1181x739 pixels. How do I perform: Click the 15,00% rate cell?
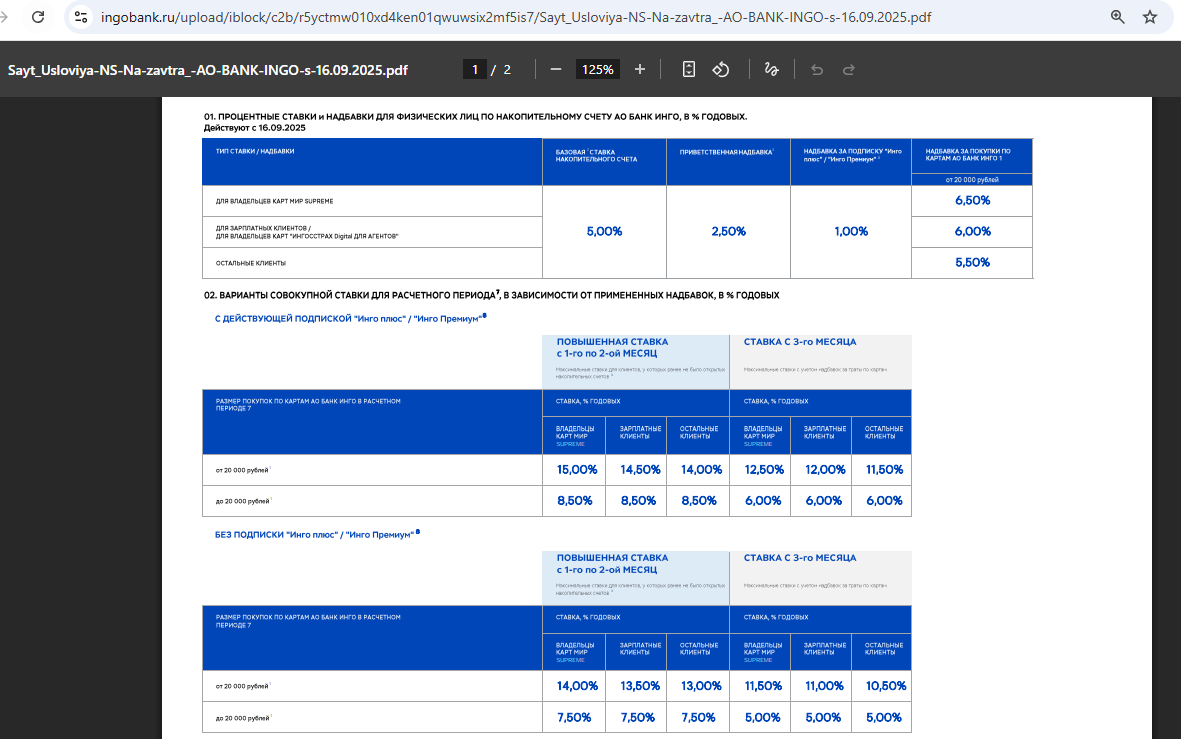[577, 470]
